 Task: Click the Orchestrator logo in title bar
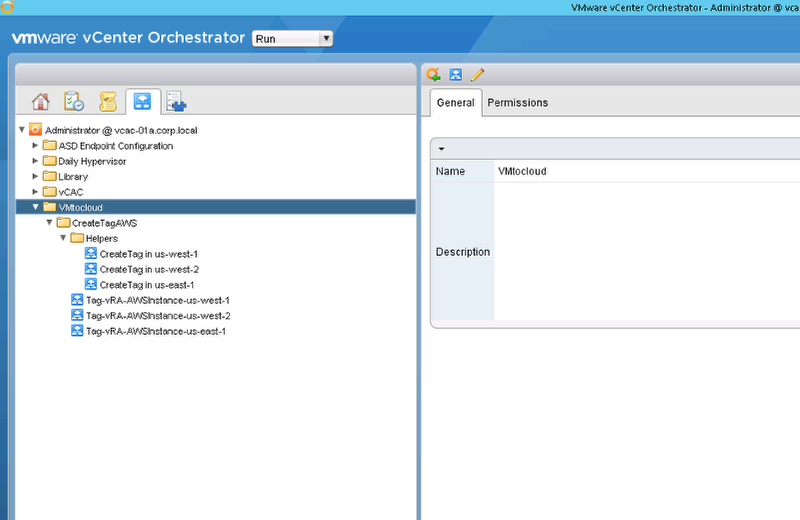7,6
